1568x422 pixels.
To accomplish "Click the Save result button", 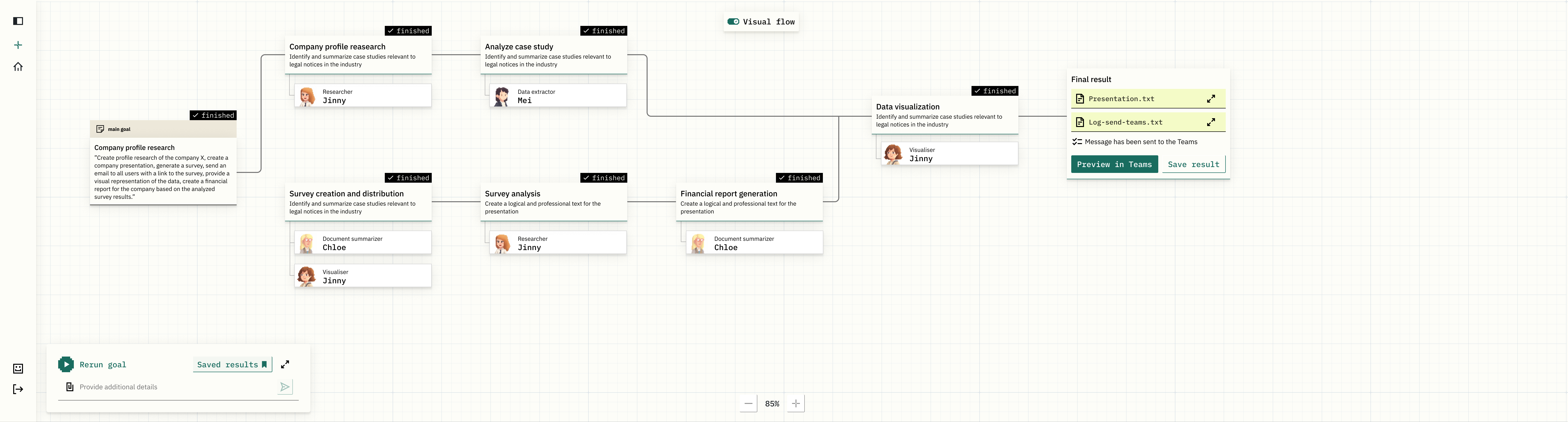I will coord(1194,164).
